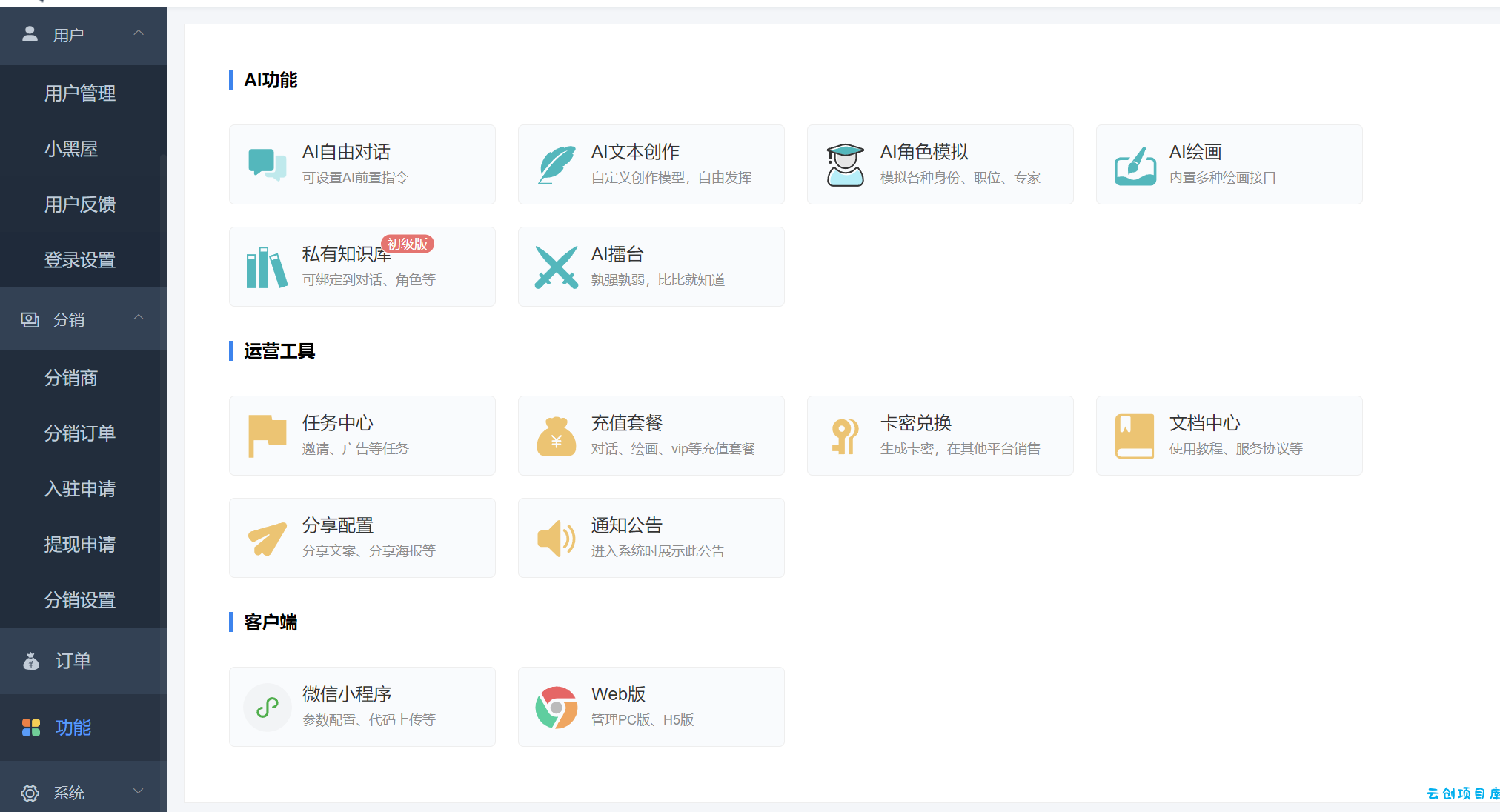Viewport: 1500px width, 812px height.
Task: Click the 系统 gear icon
Action: point(30,793)
